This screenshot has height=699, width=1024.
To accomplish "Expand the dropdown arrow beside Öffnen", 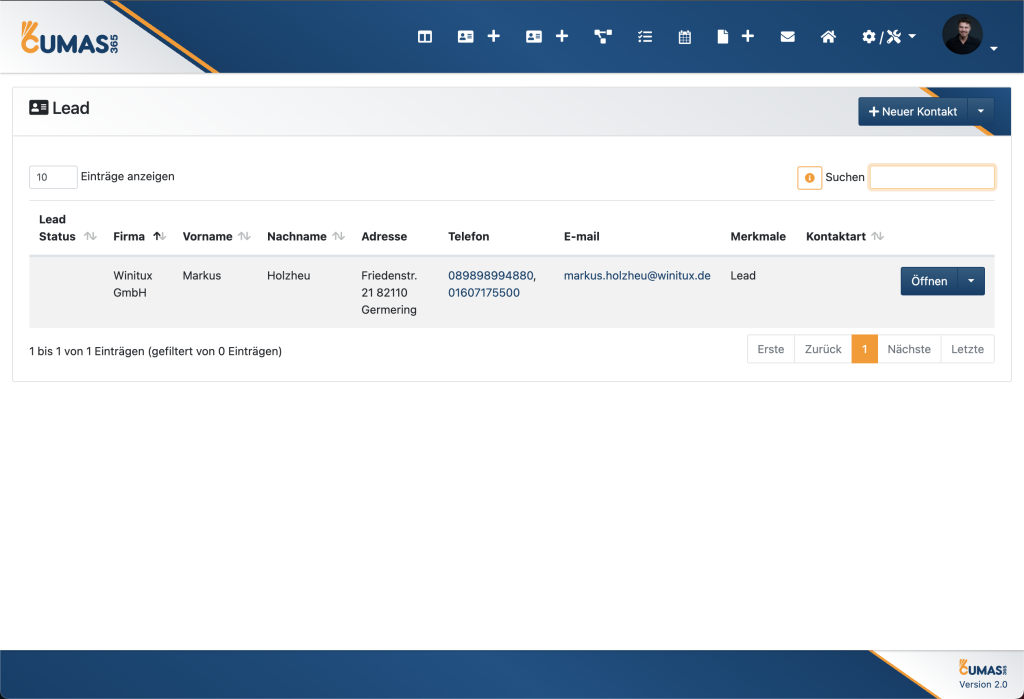I will pyautogui.click(x=971, y=281).
